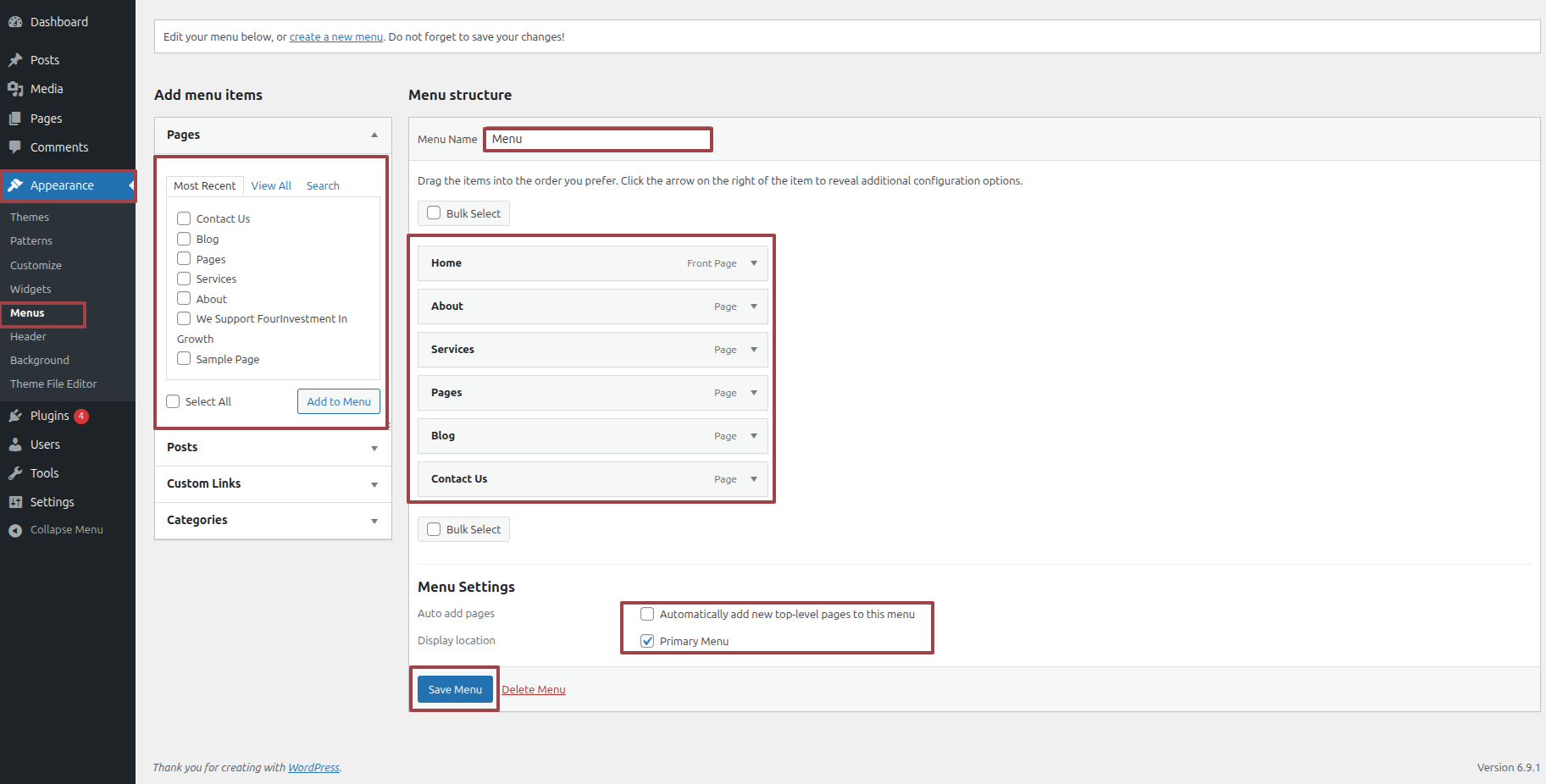
Task: Switch to the View All tab
Action: tap(271, 185)
